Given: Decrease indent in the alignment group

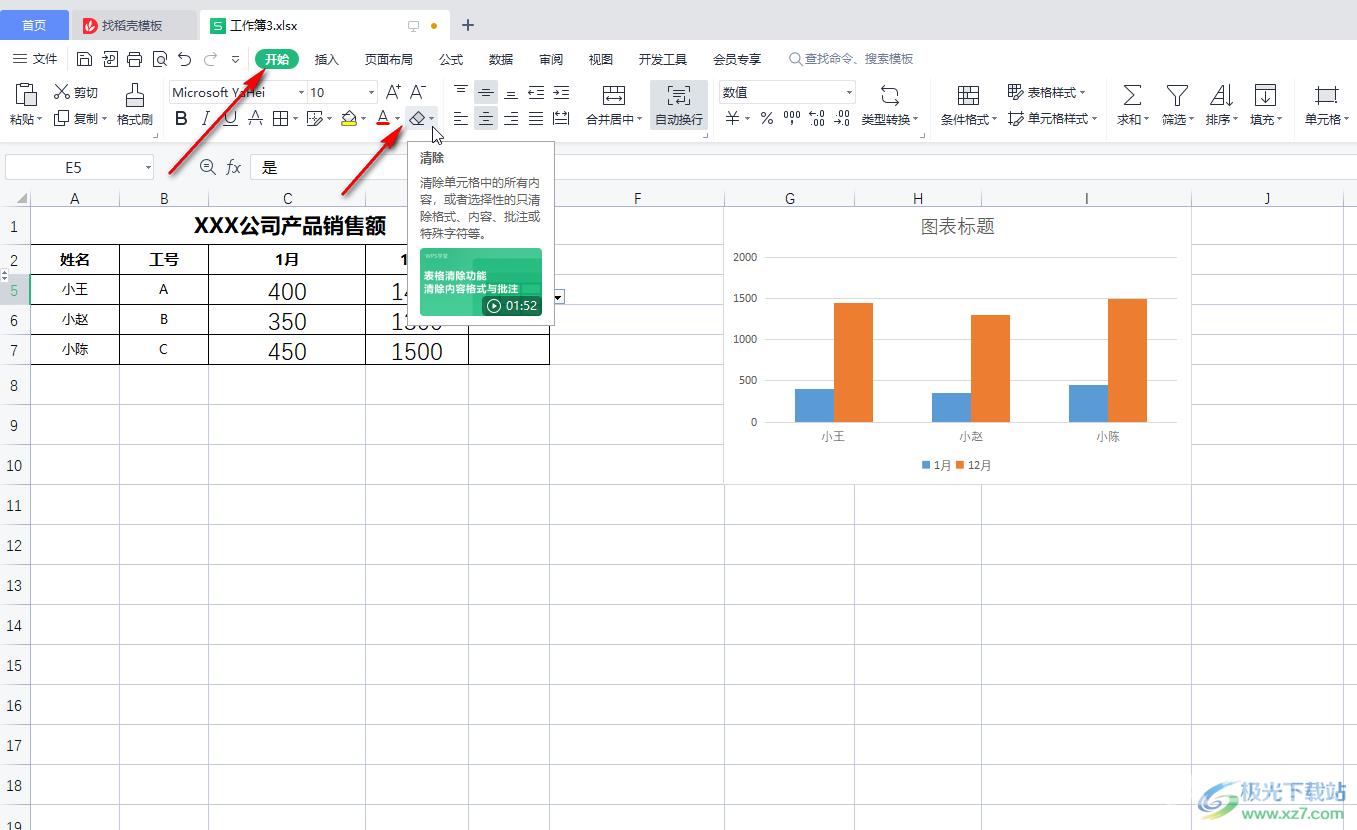Looking at the screenshot, I should (x=536, y=92).
